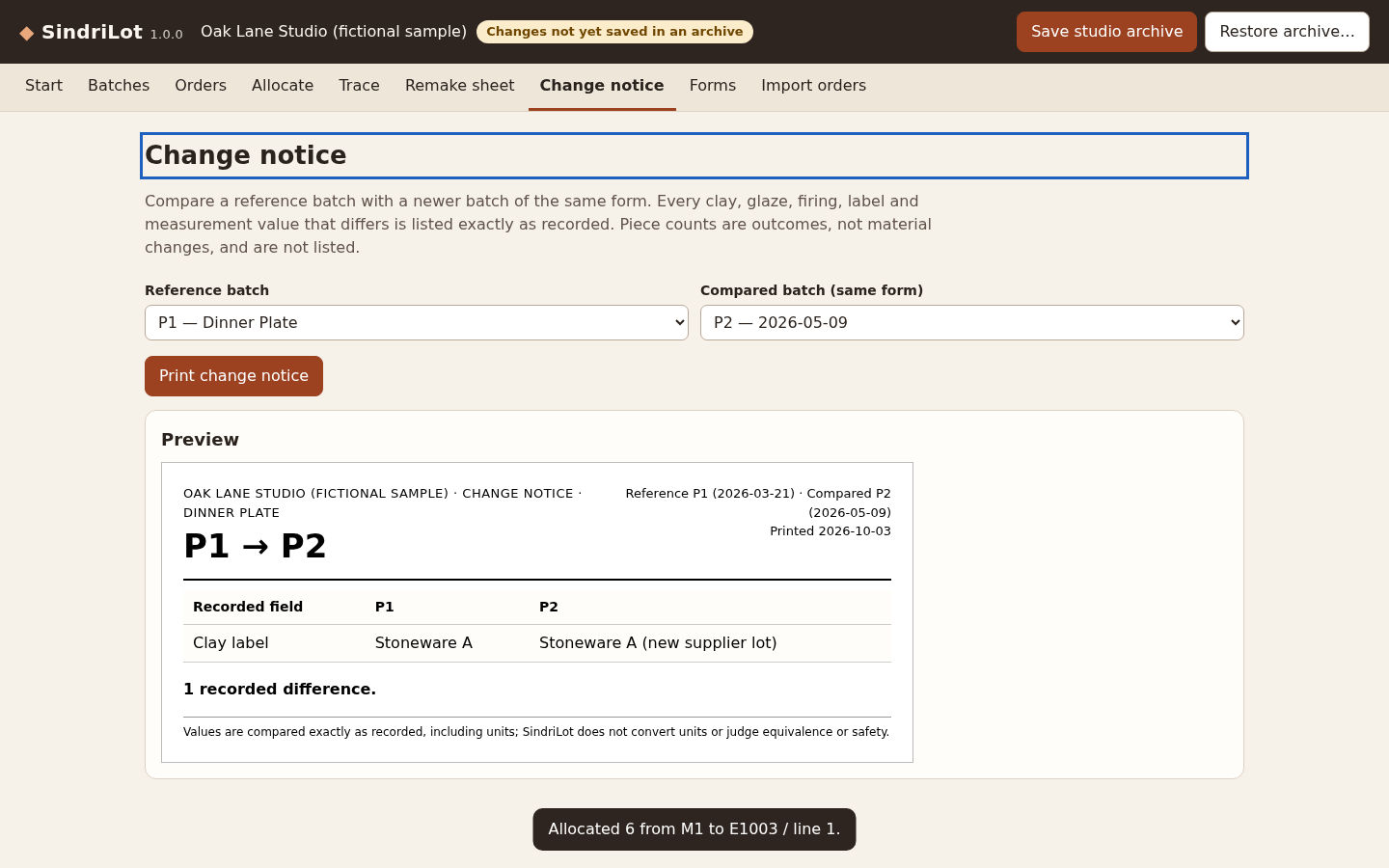This screenshot has height=868, width=1389.
Task: Click the units comparison footnote text
Action: [536, 732]
